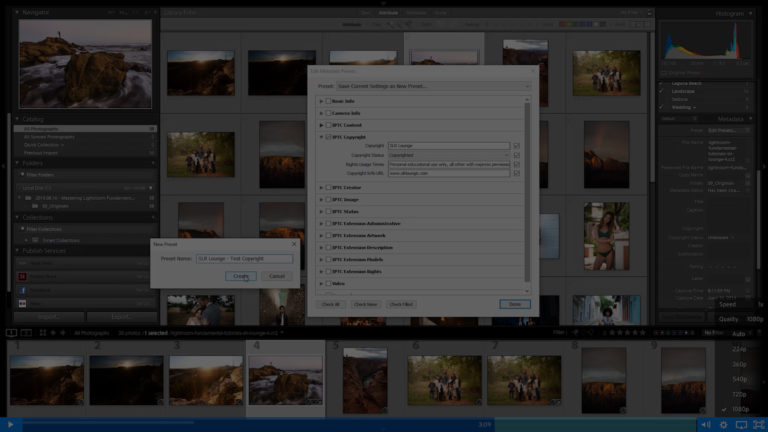Click the main window display icon
Viewport: 768px width, 432px height.
(11, 333)
